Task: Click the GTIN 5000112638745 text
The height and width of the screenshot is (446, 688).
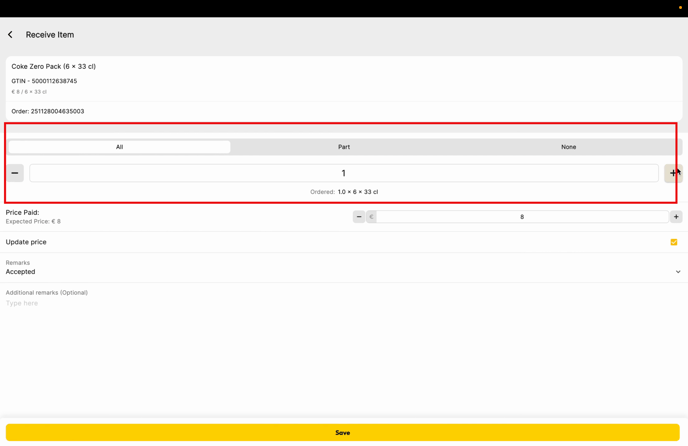Action: (x=44, y=82)
